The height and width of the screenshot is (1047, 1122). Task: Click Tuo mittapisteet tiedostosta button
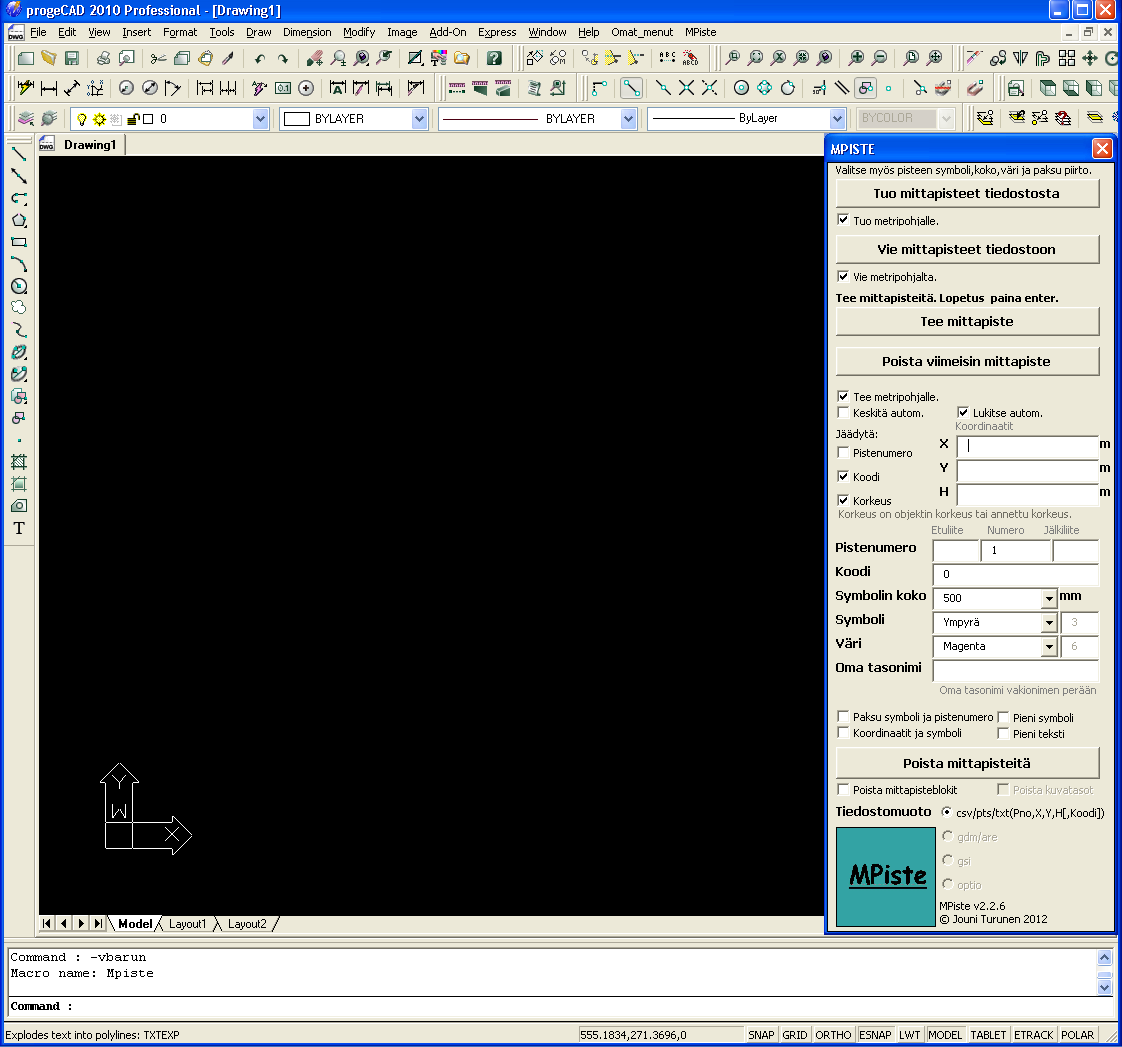click(967, 193)
